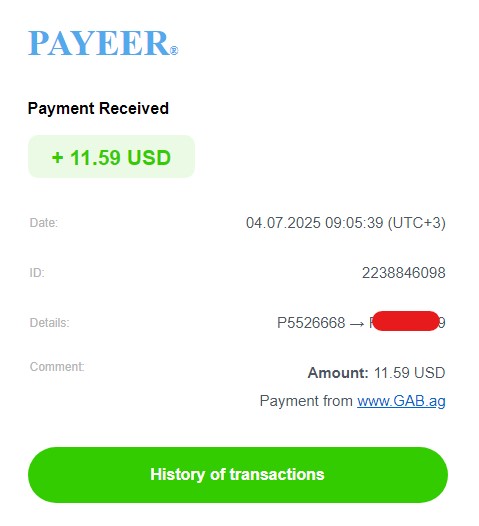Image resolution: width=479 pixels, height=526 pixels.
Task: Follow the www.GAB.ag link
Action: tap(401, 401)
